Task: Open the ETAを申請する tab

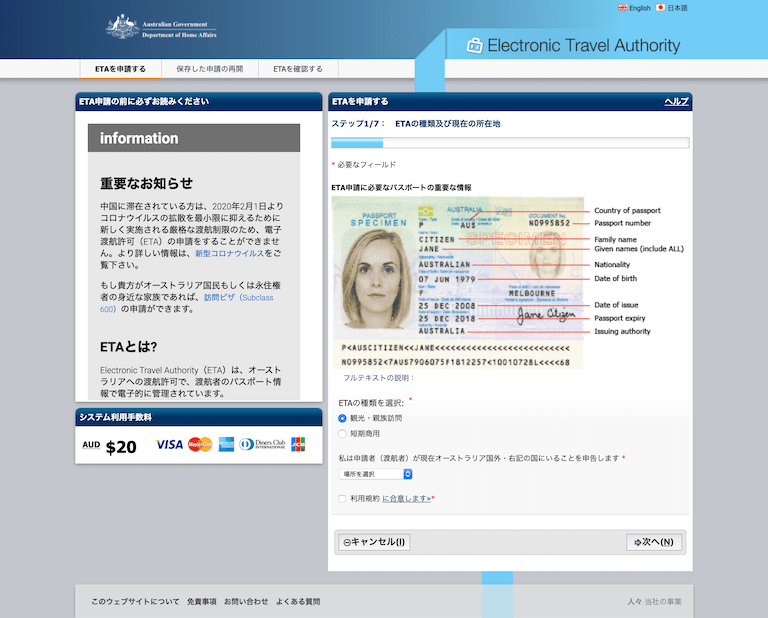Action: (x=120, y=69)
